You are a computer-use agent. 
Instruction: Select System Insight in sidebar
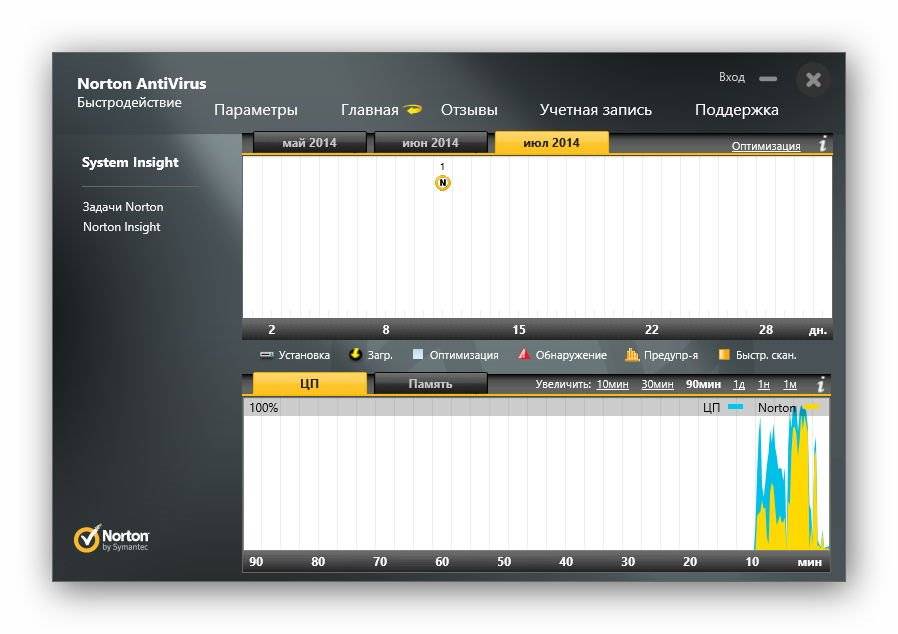[x=130, y=163]
